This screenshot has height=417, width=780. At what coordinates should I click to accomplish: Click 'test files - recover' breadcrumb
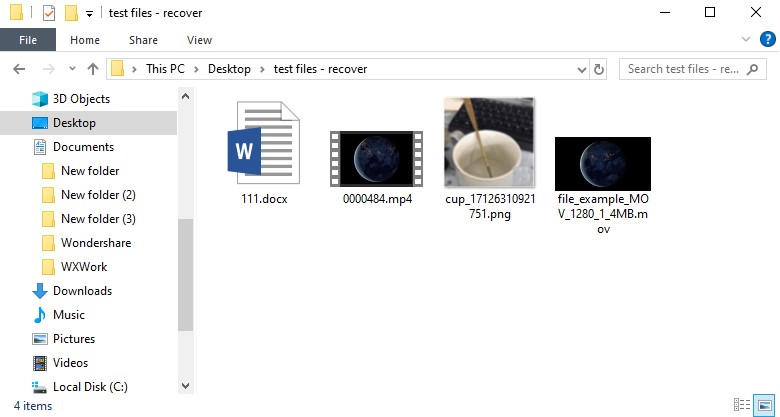click(320, 69)
